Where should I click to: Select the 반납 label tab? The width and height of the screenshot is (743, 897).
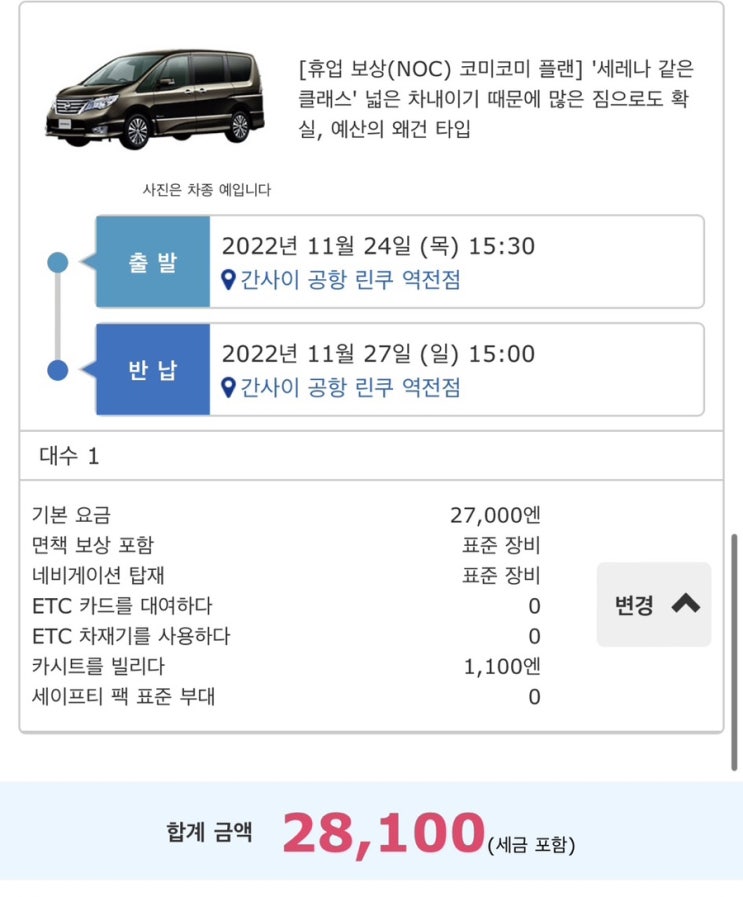pos(153,370)
